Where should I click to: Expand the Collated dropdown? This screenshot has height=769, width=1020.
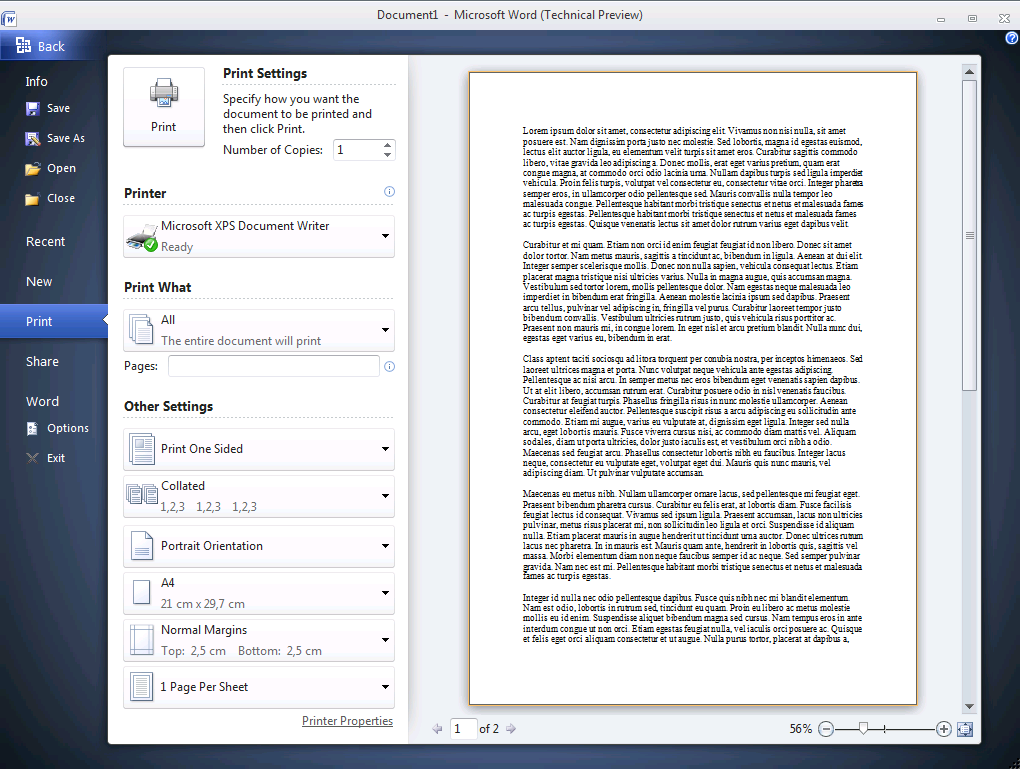point(385,496)
